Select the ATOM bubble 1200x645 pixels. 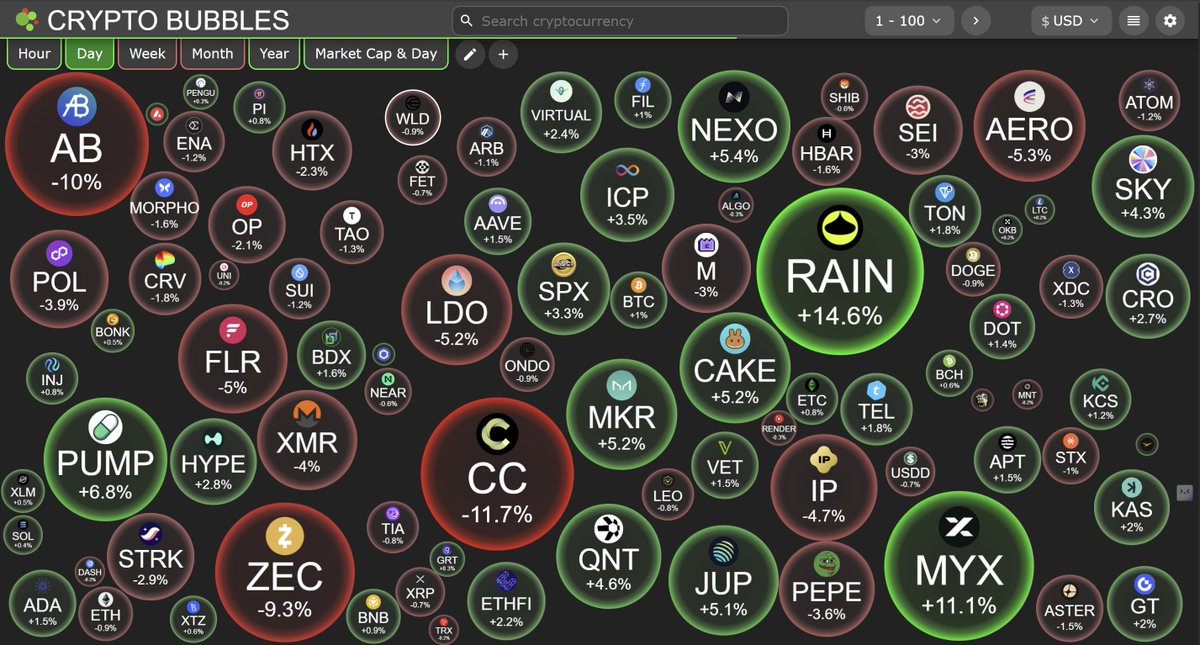[x=1149, y=101]
